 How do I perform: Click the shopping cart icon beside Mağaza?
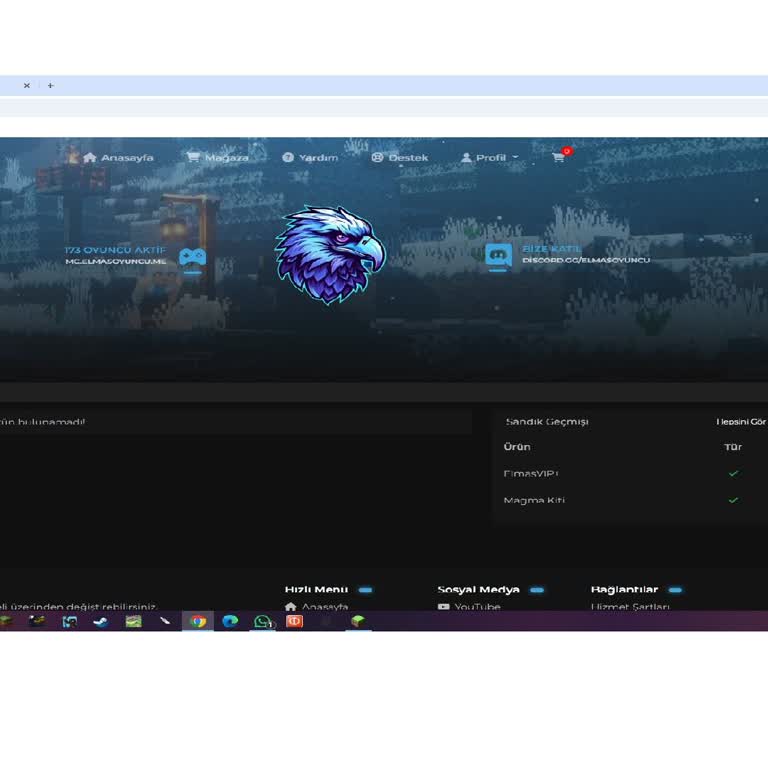193,157
